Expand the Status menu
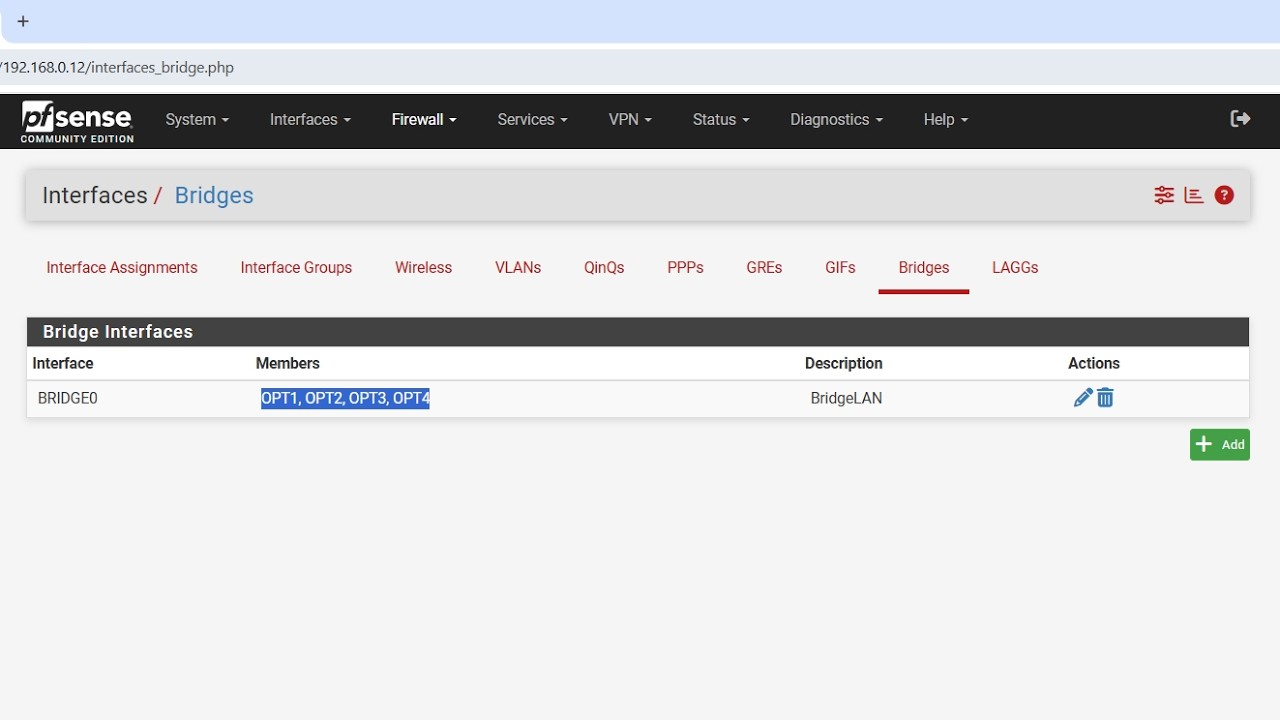The height and width of the screenshot is (720, 1280). (x=721, y=119)
